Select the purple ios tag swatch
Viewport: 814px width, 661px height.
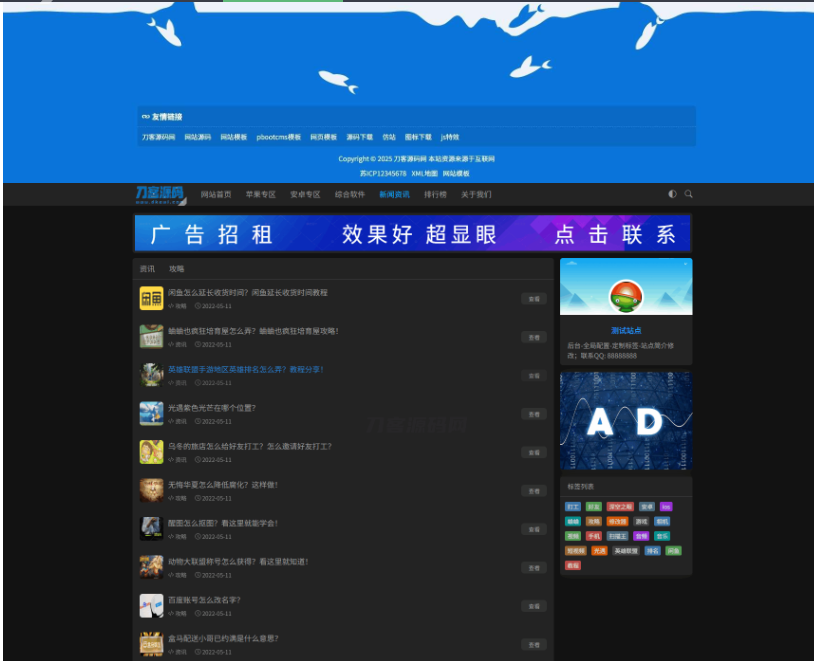(x=666, y=507)
